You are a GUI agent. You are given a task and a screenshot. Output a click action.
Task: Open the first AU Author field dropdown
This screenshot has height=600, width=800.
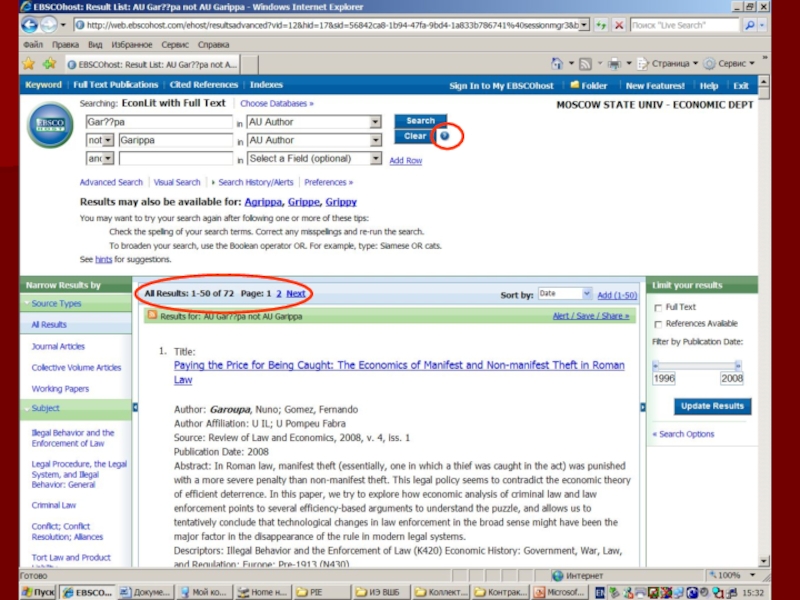point(375,122)
